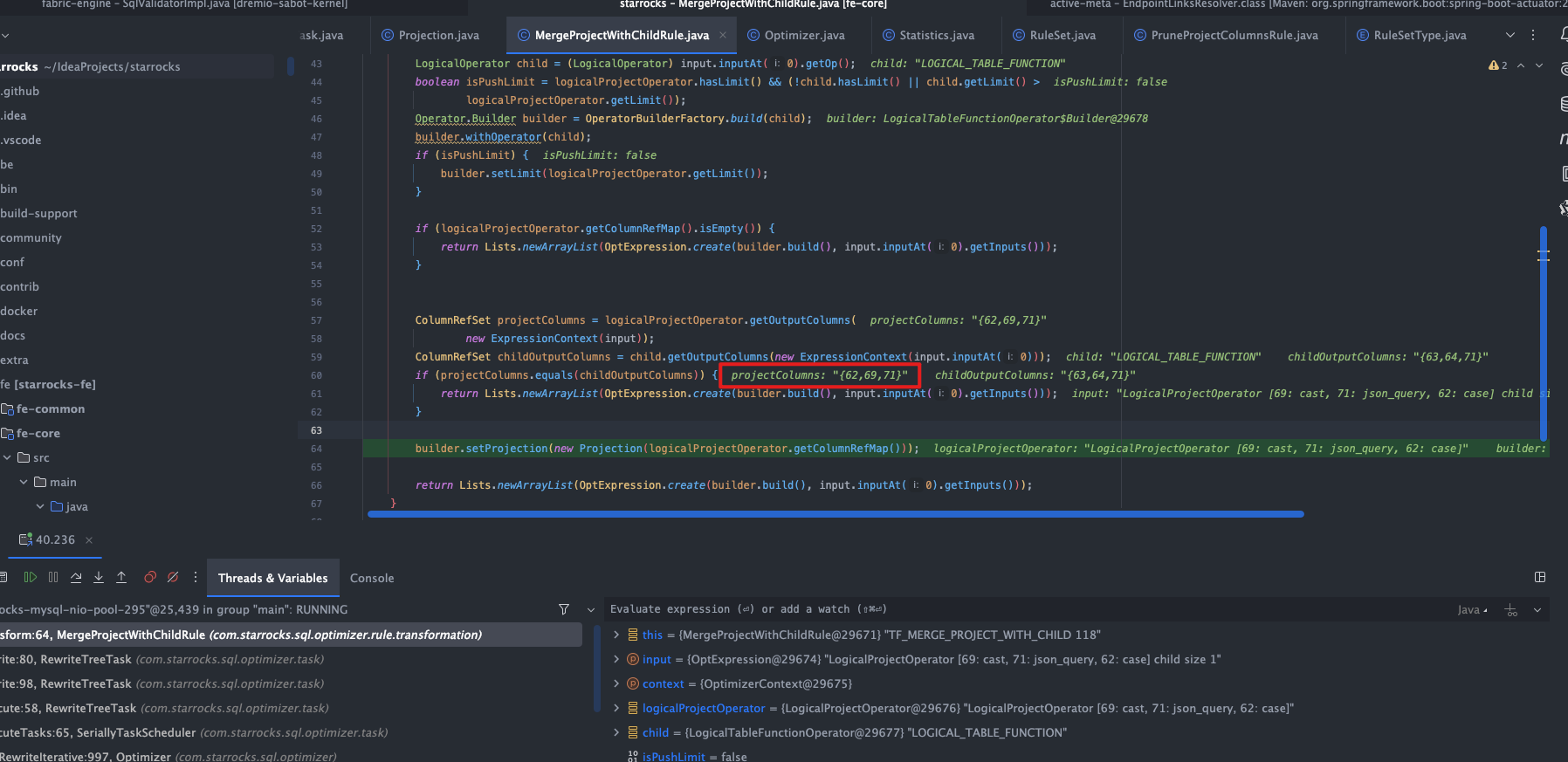Open the Optimizer.java editor tab
The width and height of the screenshot is (1568, 762).
[796, 36]
